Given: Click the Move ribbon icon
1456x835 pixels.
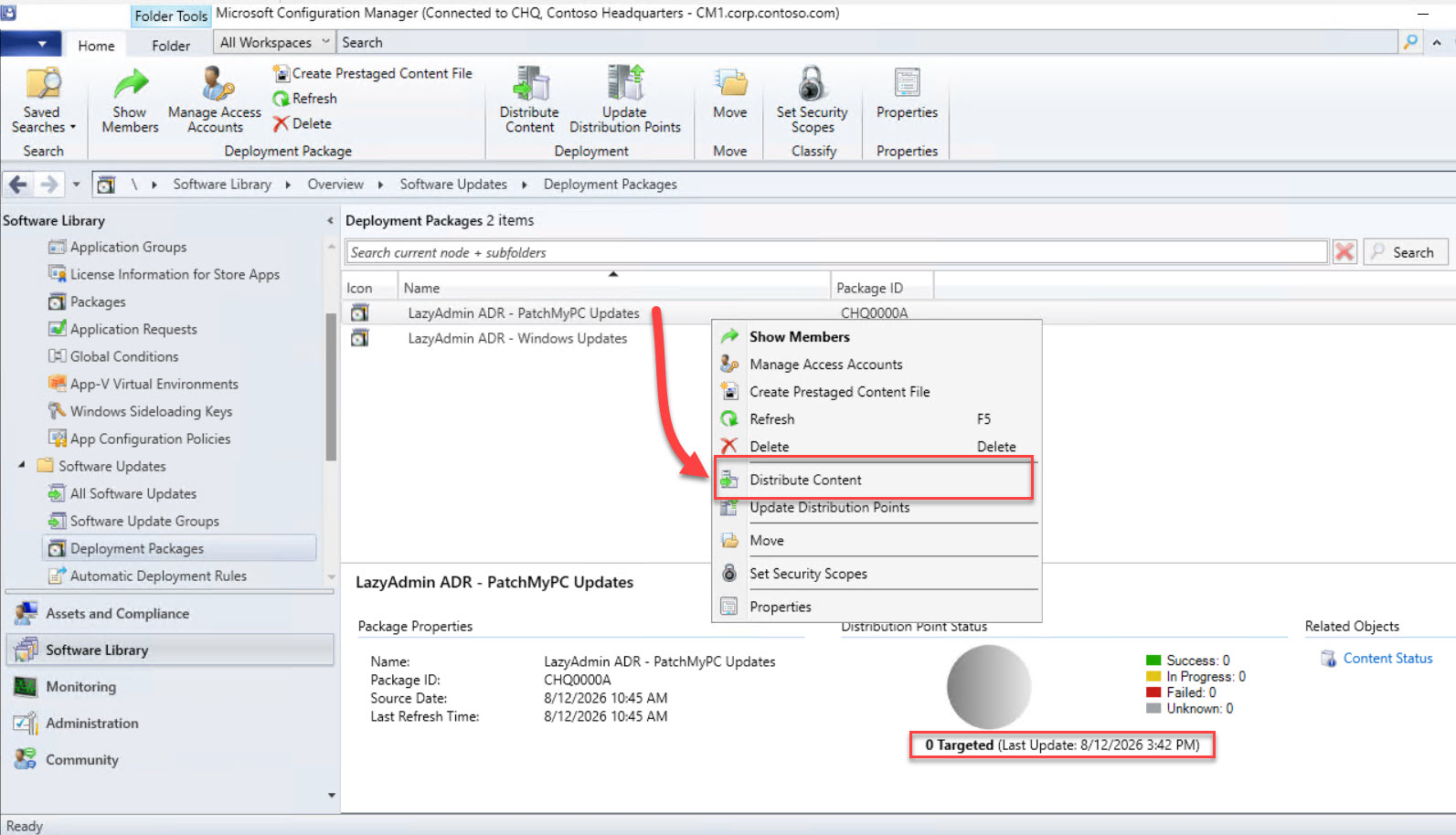Looking at the screenshot, I should (730, 93).
